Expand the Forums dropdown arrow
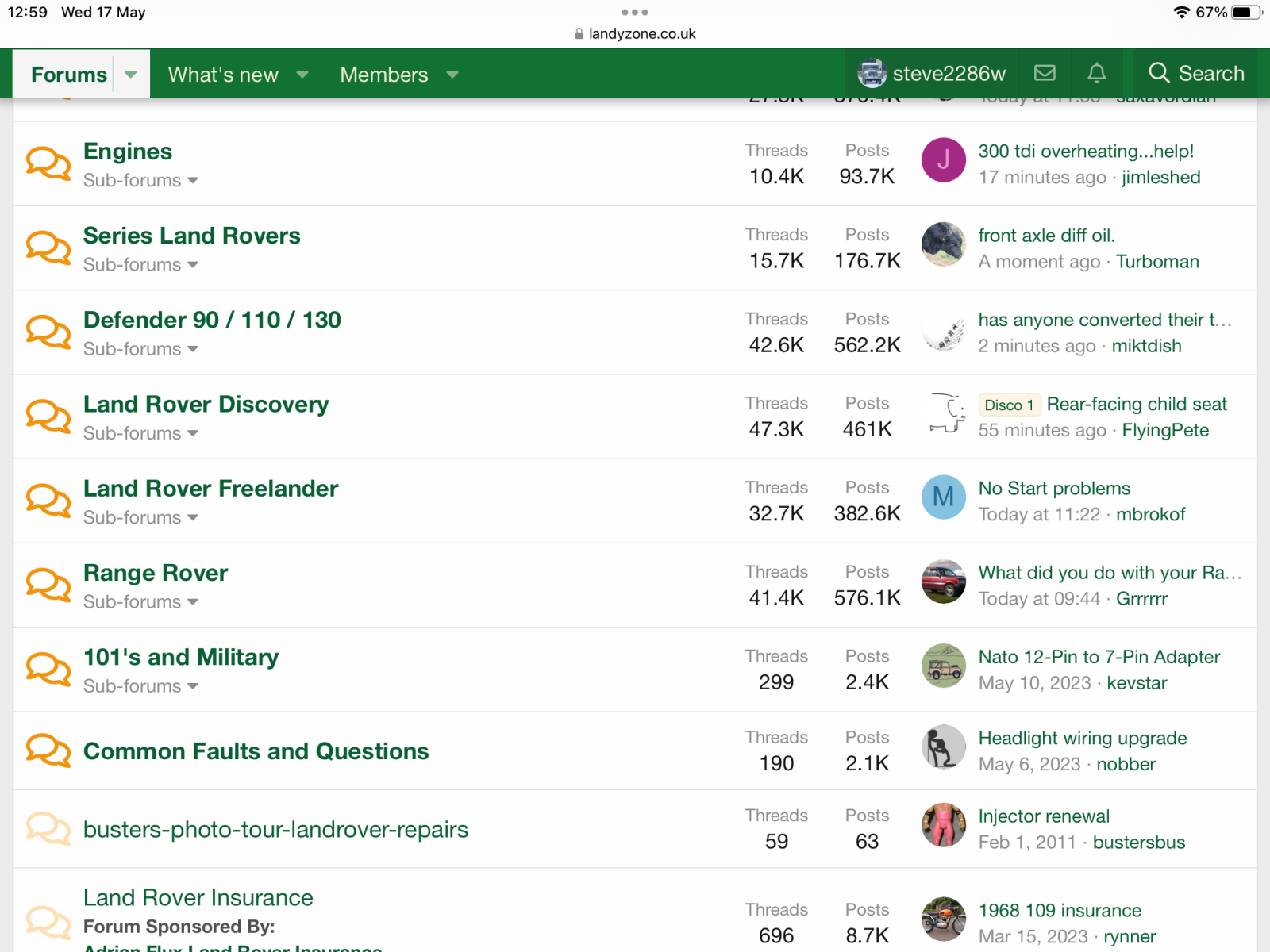 [x=131, y=75]
